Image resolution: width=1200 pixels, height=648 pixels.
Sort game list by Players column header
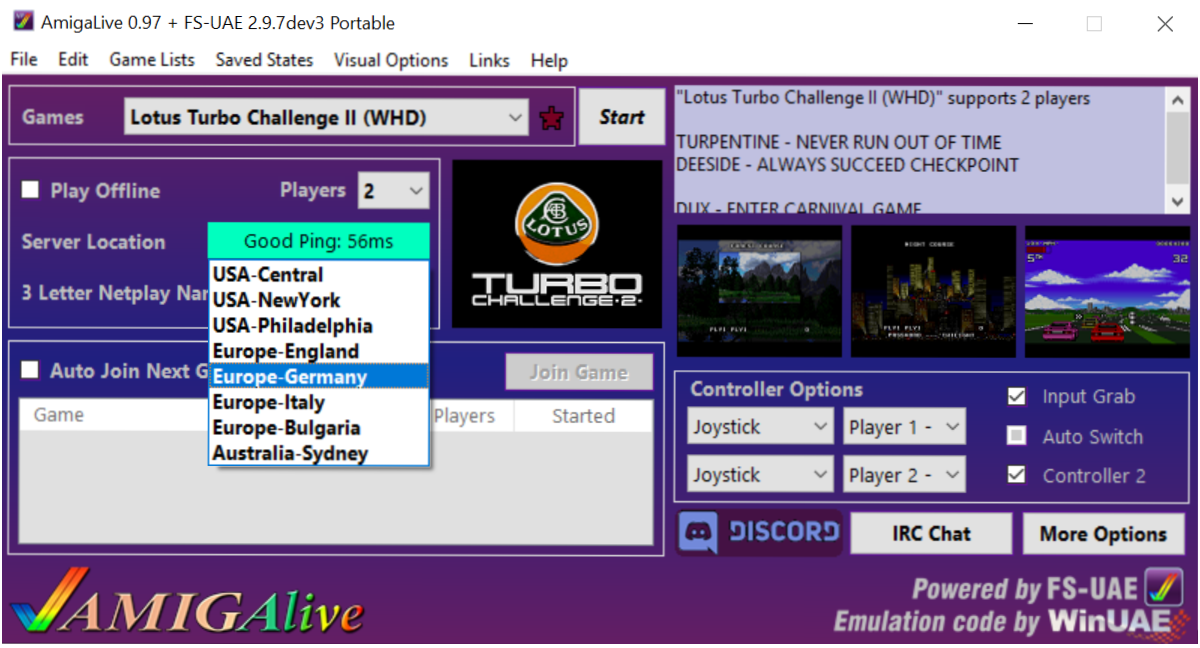pos(464,415)
